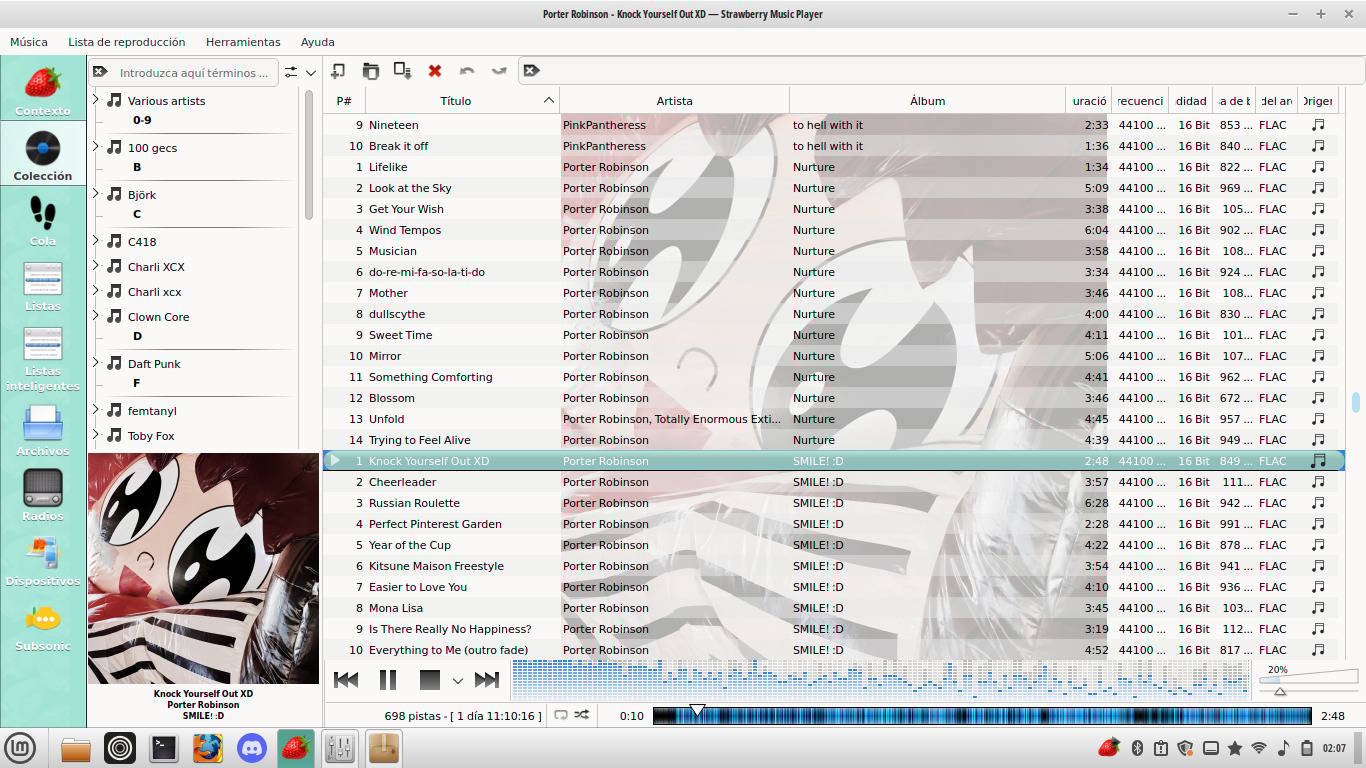The width and height of the screenshot is (1366, 768).
Task: Open the Listas inteligentes tab
Action: [43, 358]
